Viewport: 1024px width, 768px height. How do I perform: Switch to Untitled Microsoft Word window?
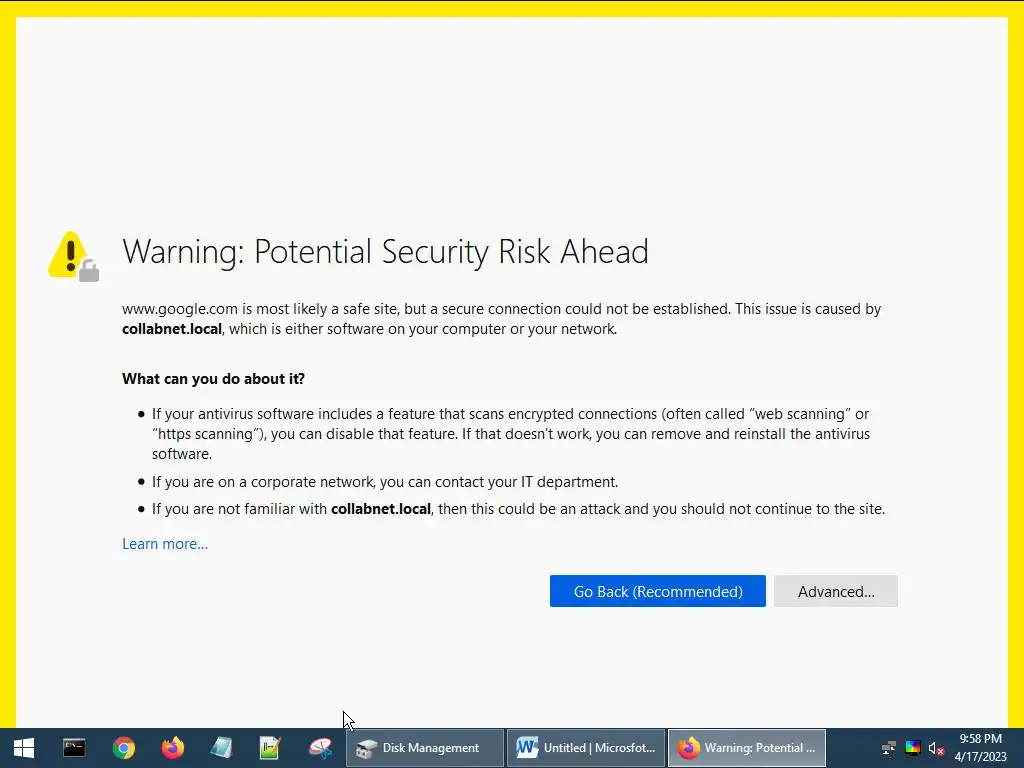click(586, 748)
